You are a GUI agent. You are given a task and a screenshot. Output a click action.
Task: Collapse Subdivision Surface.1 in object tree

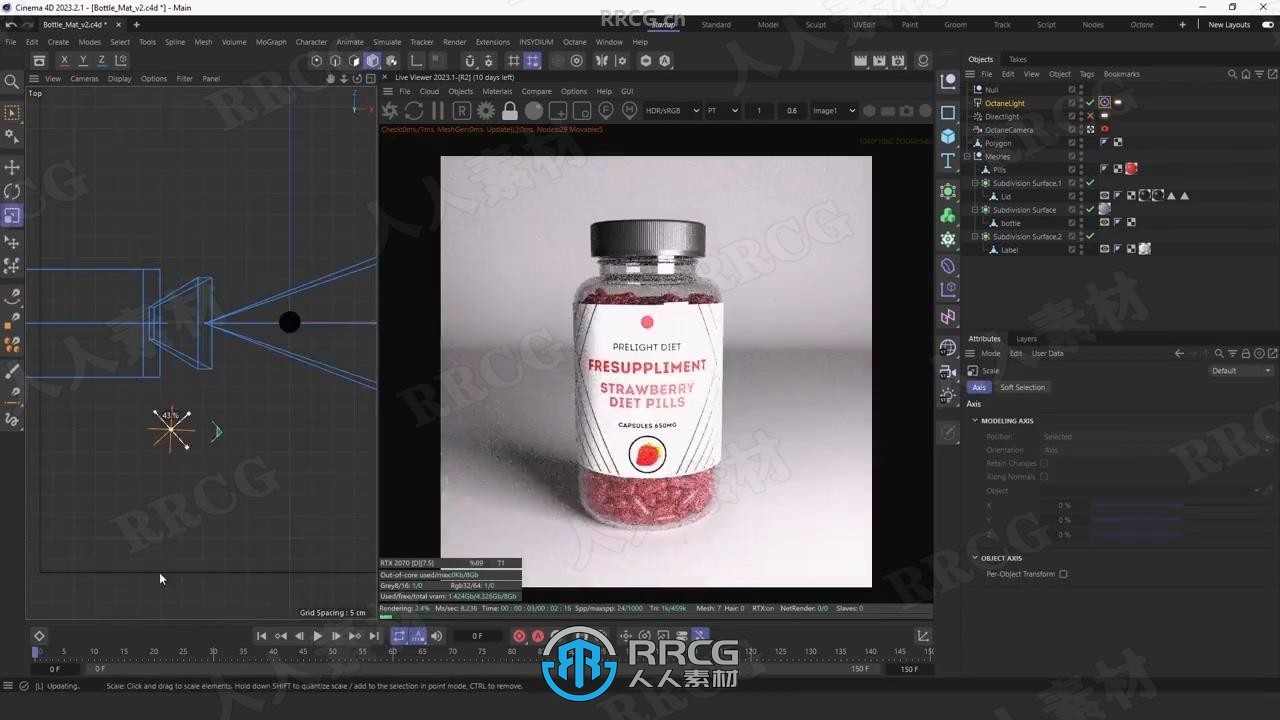[975, 183]
